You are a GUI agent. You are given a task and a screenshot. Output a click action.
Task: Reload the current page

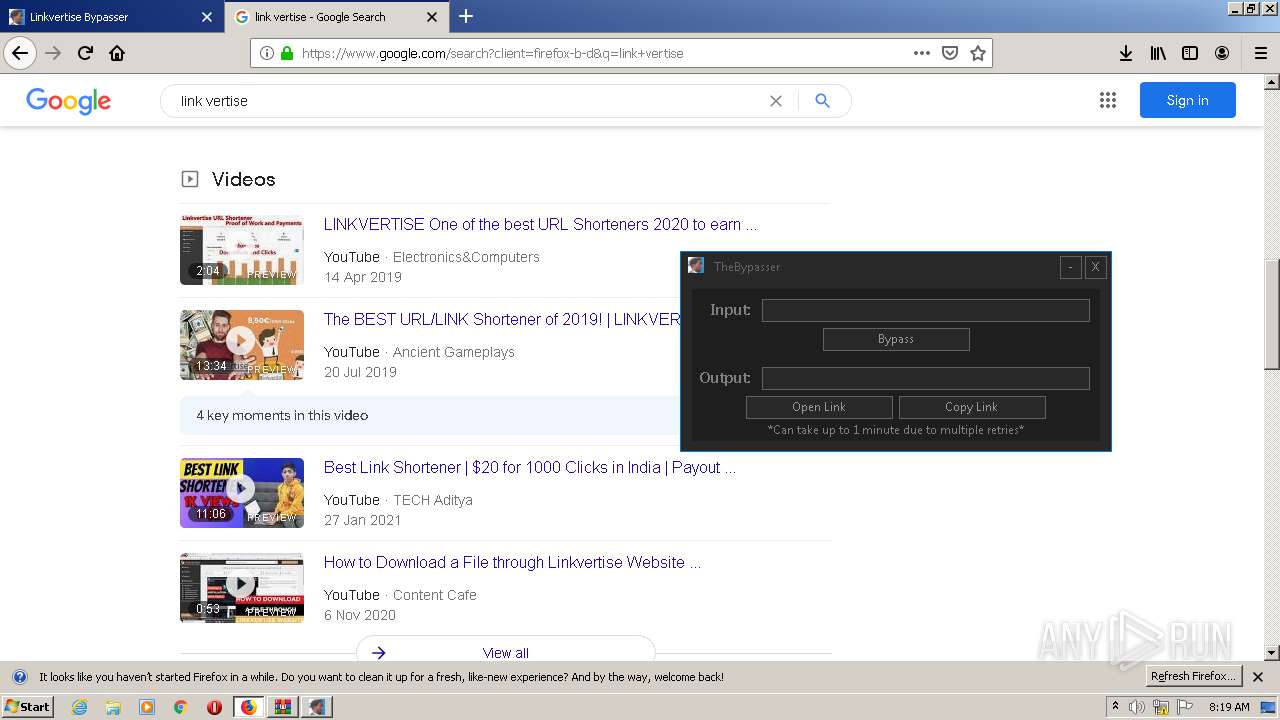85,53
